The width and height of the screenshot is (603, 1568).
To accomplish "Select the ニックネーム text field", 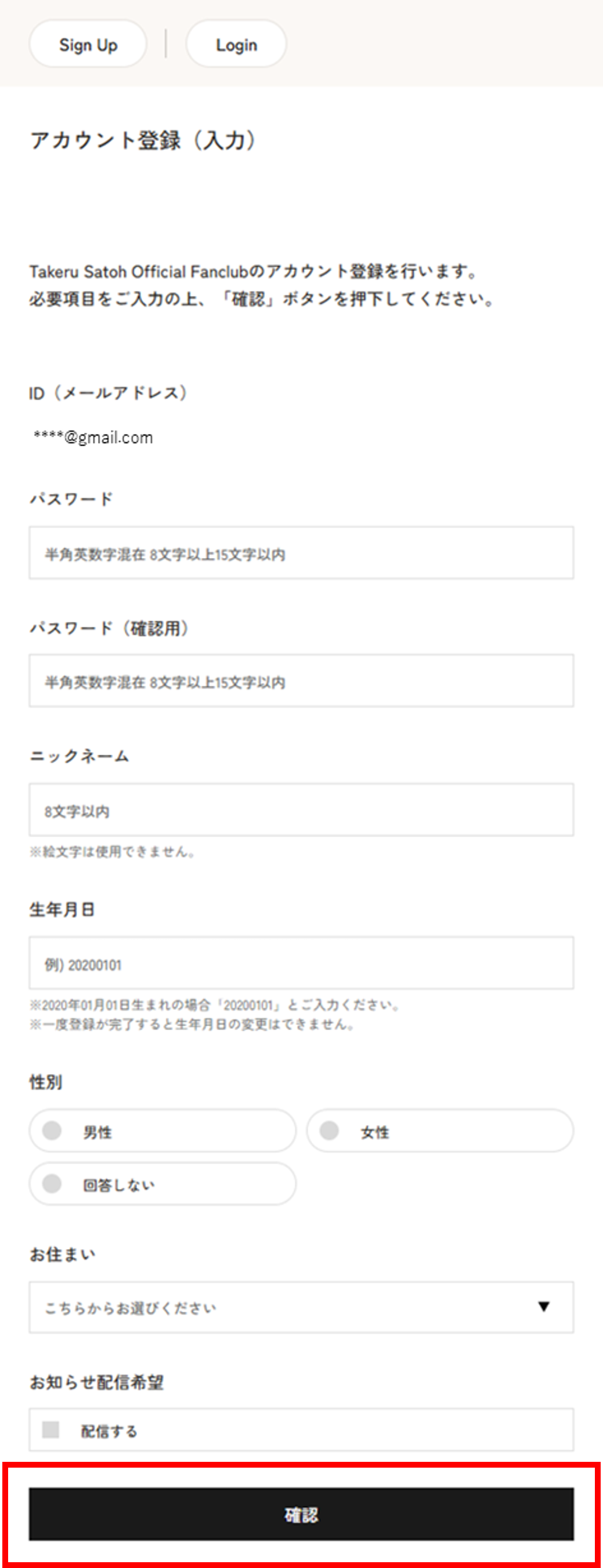I will click(x=301, y=810).
